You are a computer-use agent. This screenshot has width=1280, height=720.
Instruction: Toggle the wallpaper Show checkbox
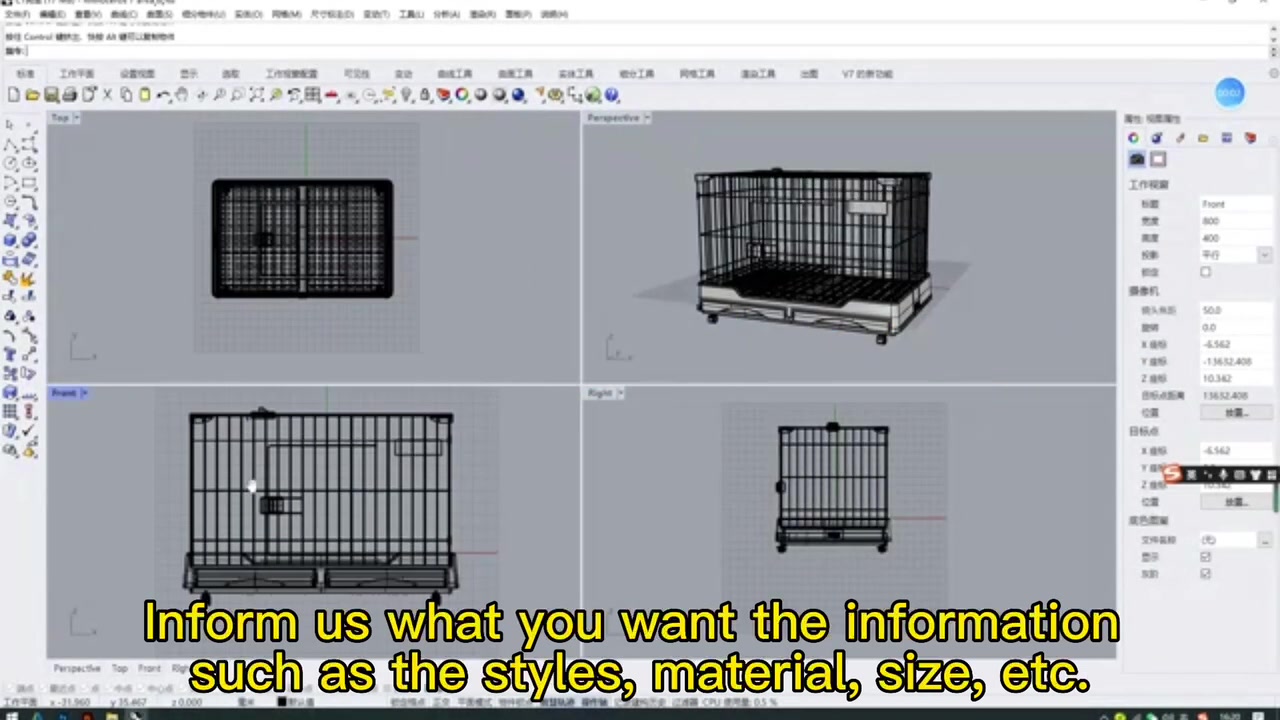(x=1205, y=557)
